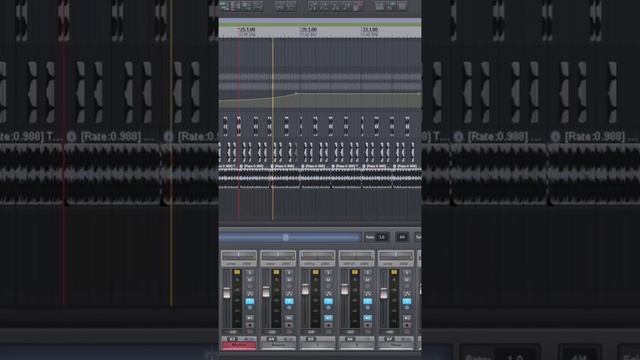
Task: Click volume fader on third mixer strip
Action: (x=305, y=289)
